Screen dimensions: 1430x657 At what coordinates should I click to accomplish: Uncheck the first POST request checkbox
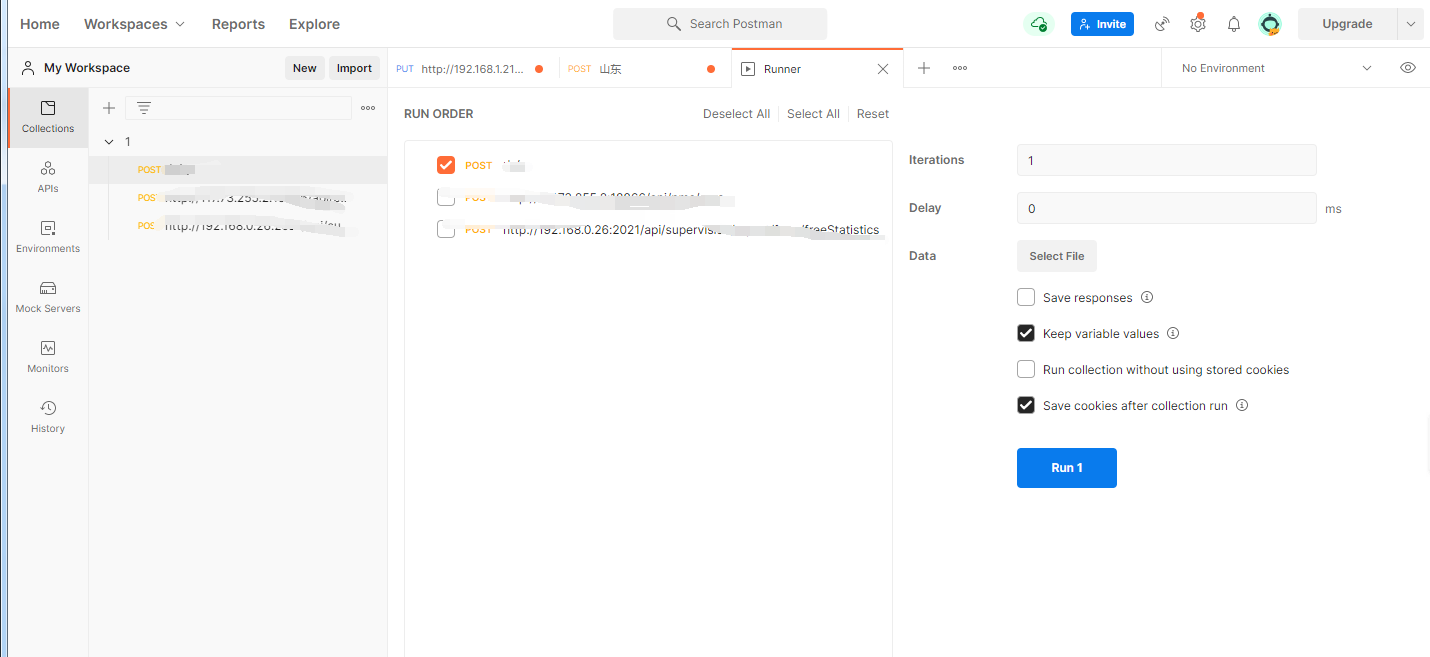(446, 165)
